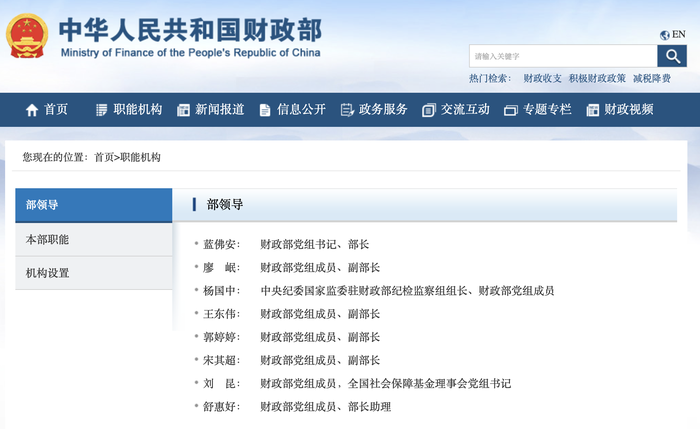The image size is (700, 429).
Task: Select 政务服务 in the navigation bar
Action: [383, 109]
